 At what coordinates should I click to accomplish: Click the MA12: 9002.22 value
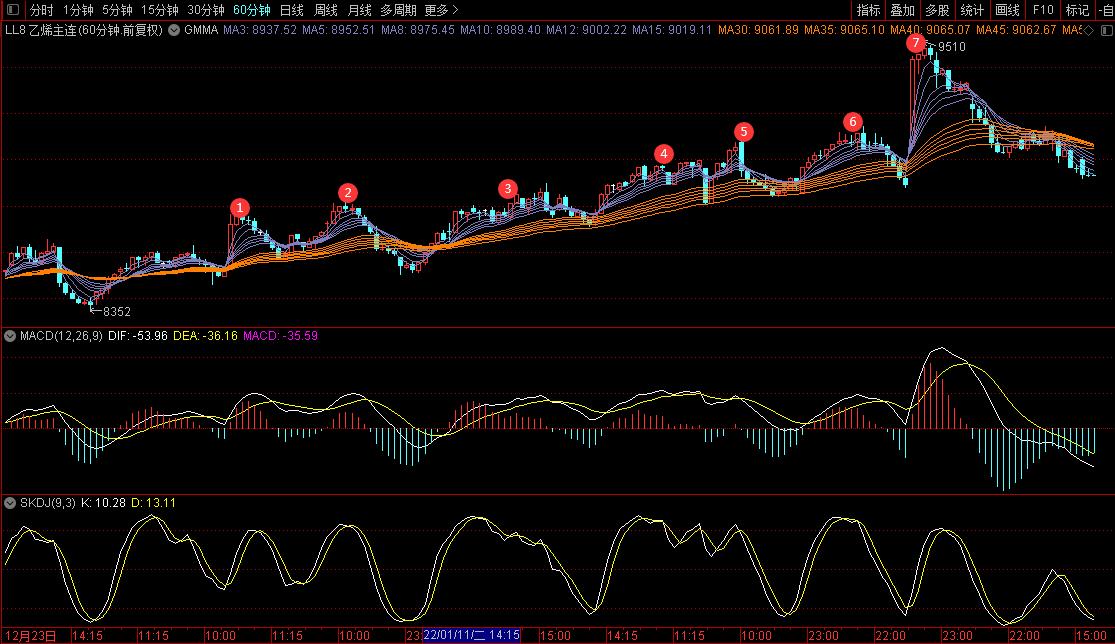(x=587, y=30)
